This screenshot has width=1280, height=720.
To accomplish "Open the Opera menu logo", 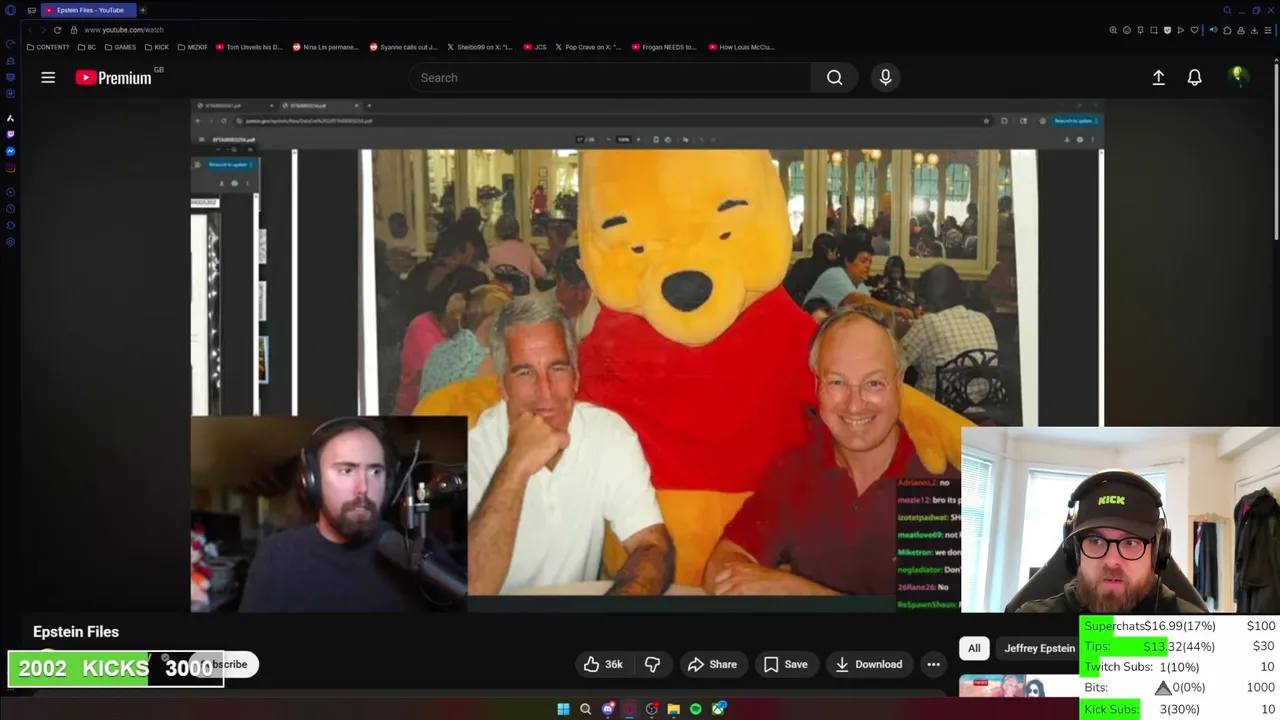I will pyautogui.click(x=10, y=10).
